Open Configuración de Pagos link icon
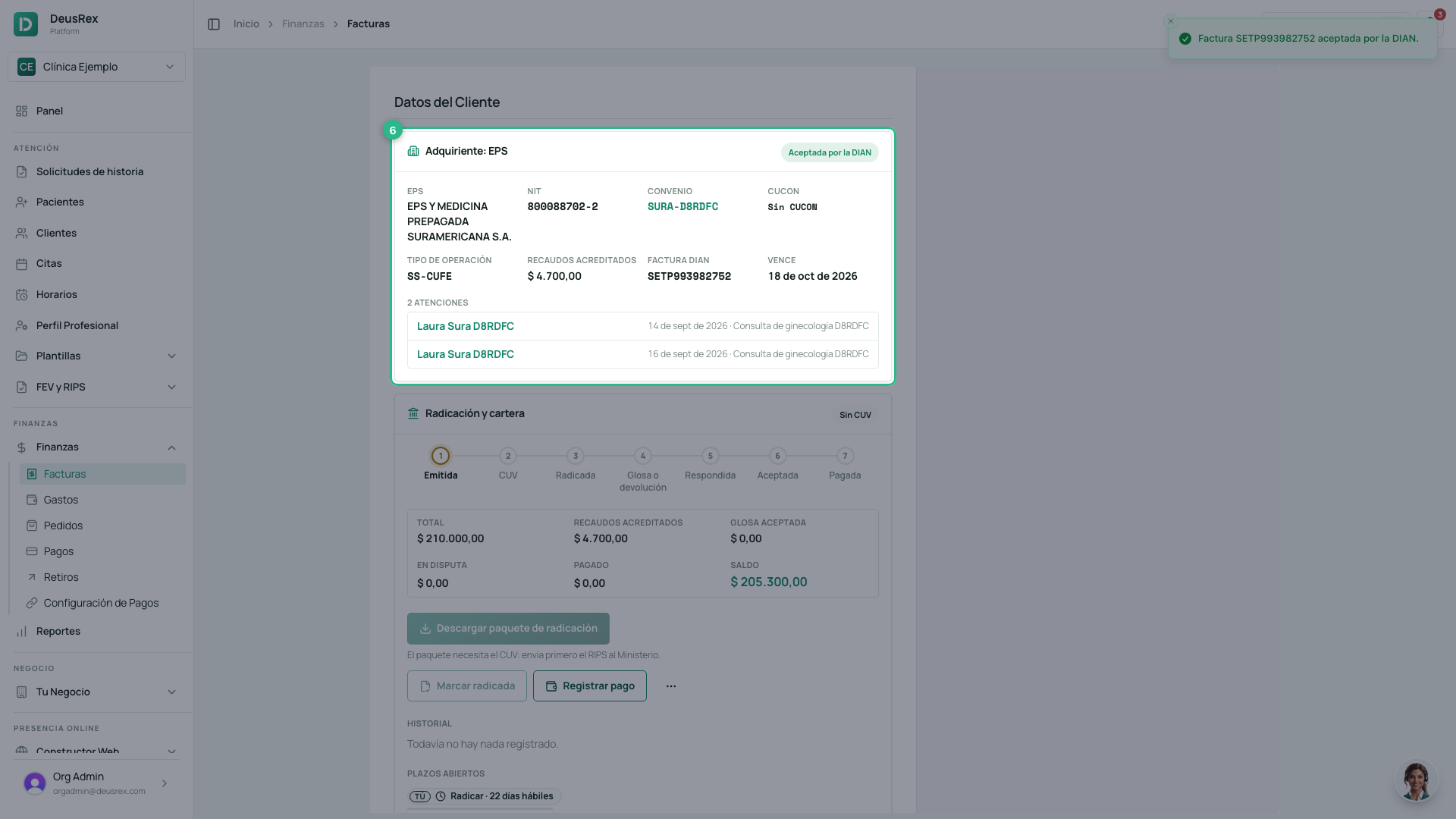The height and width of the screenshot is (819, 1456). (x=32, y=603)
